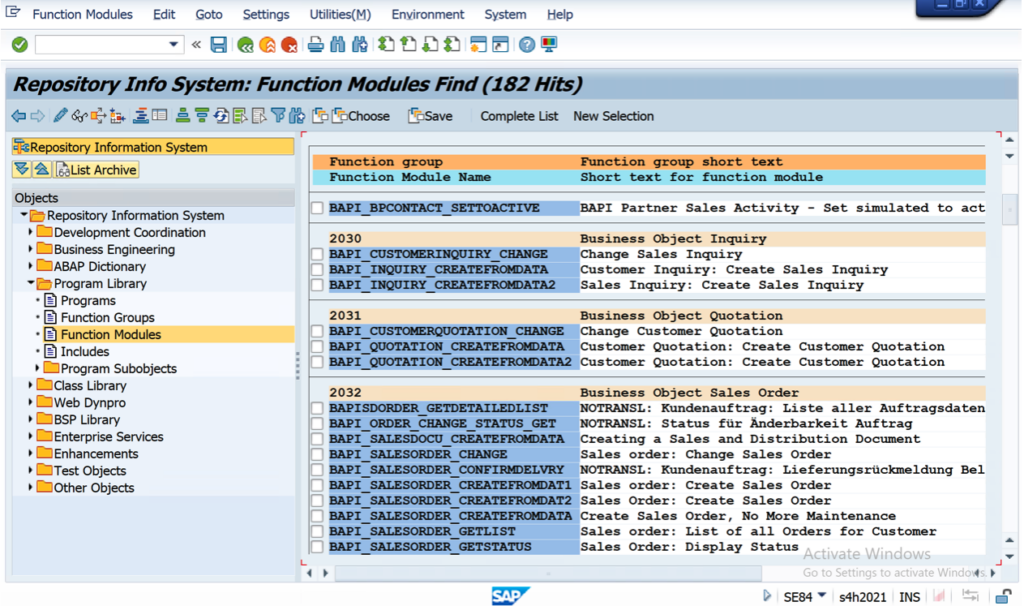This screenshot has height=606, width=1024.
Task: Click the glasses Display icon
Action: click(x=79, y=116)
